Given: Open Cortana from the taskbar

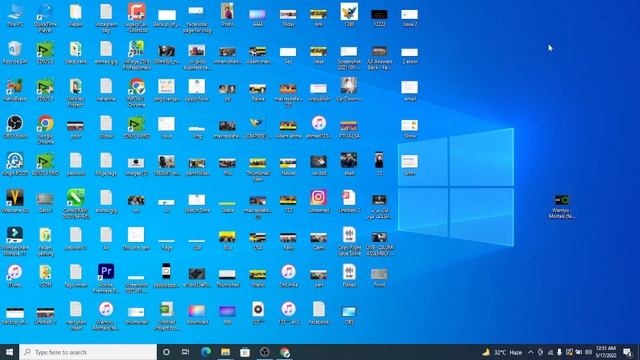Looking at the screenshot, I should pyautogui.click(x=166, y=352).
